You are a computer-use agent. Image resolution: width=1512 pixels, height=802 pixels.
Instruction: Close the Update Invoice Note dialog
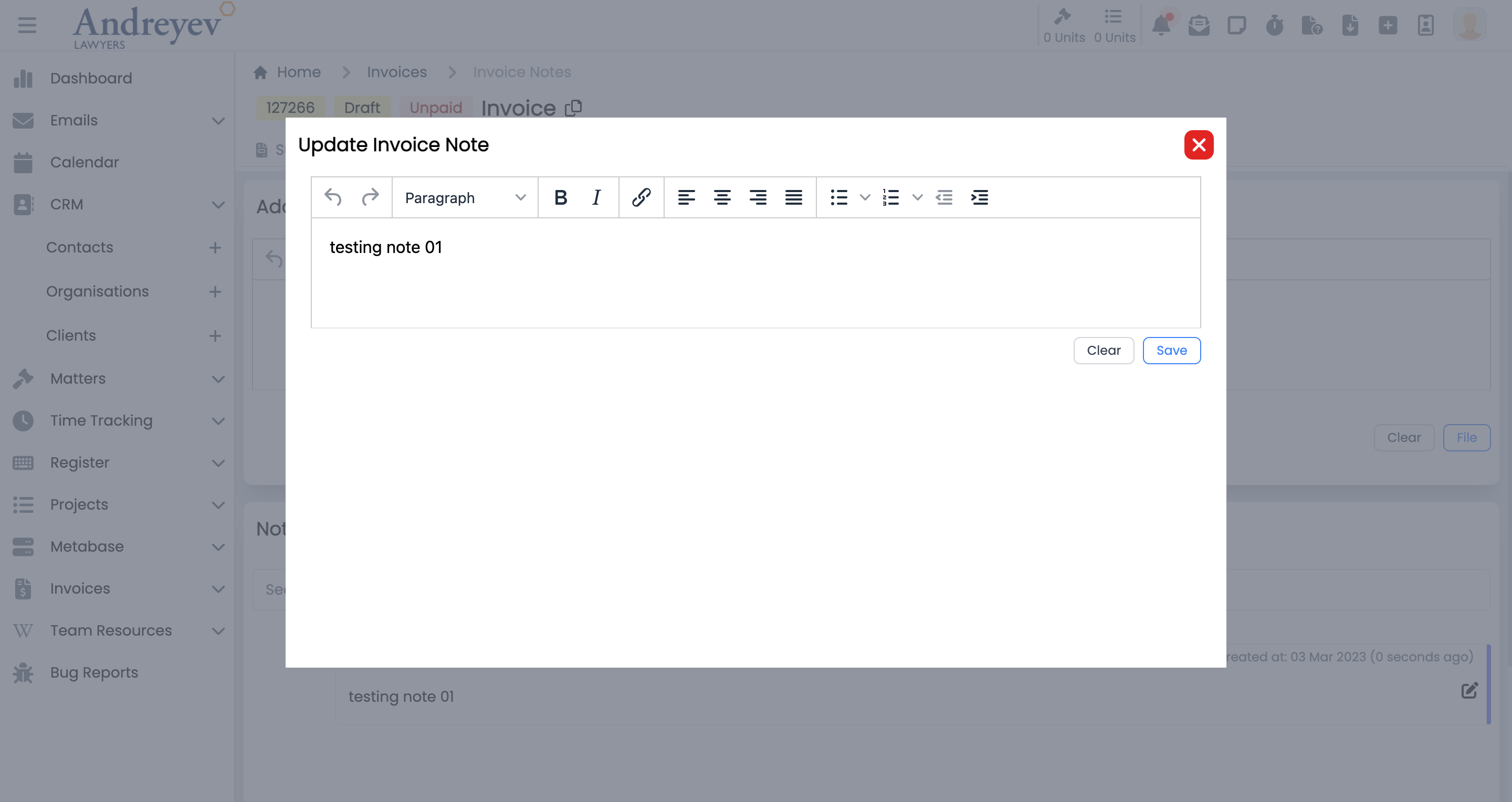click(1198, 145)
